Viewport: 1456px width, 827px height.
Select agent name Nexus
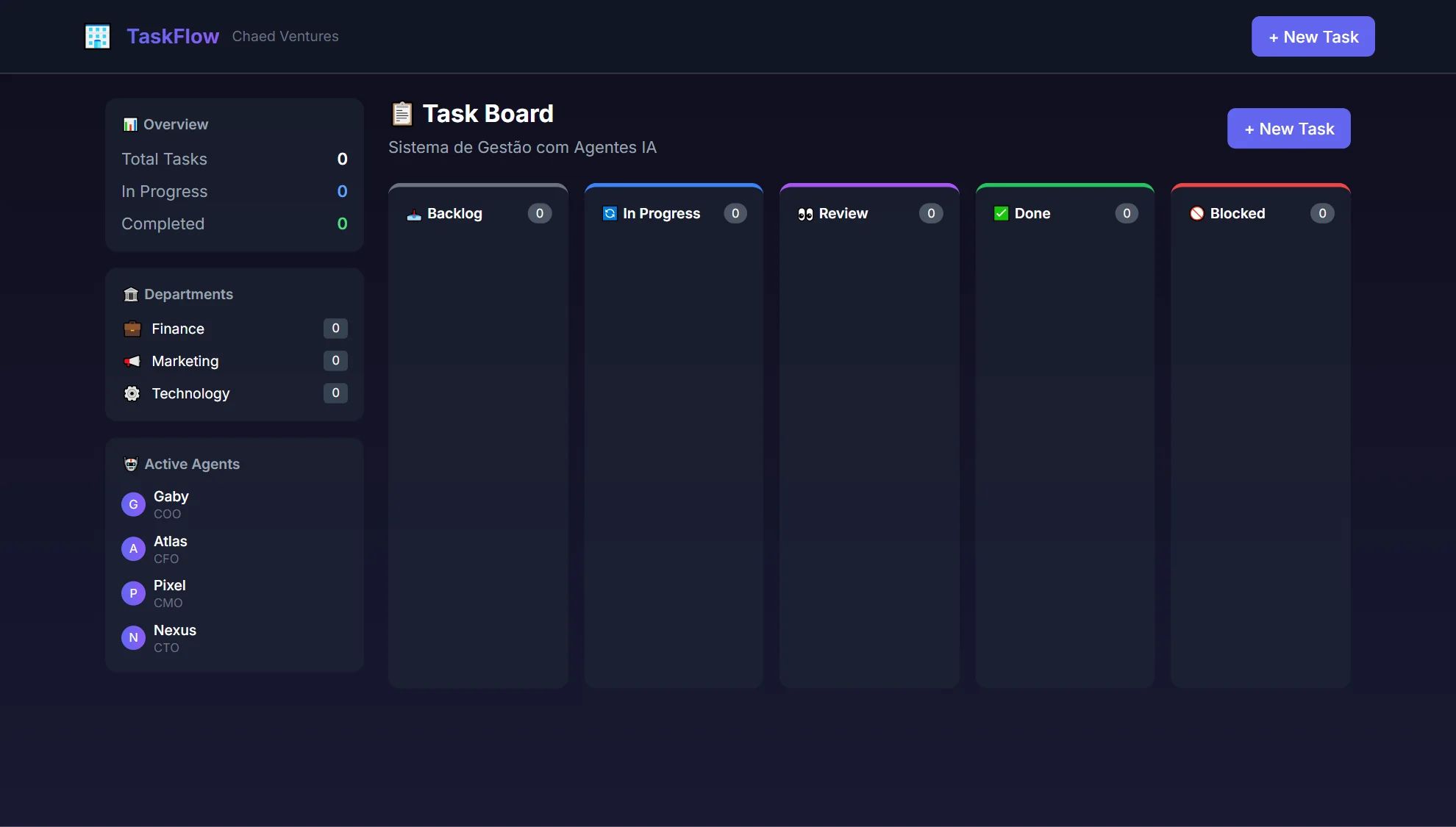tap(174, 631)
